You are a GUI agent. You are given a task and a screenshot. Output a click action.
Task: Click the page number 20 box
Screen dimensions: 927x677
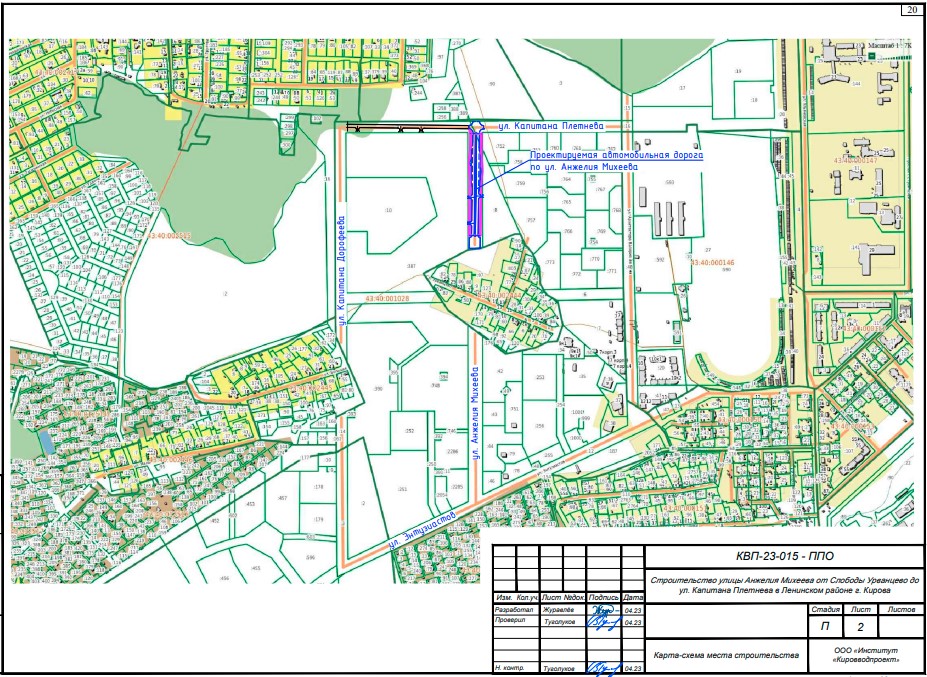[912, 10]
